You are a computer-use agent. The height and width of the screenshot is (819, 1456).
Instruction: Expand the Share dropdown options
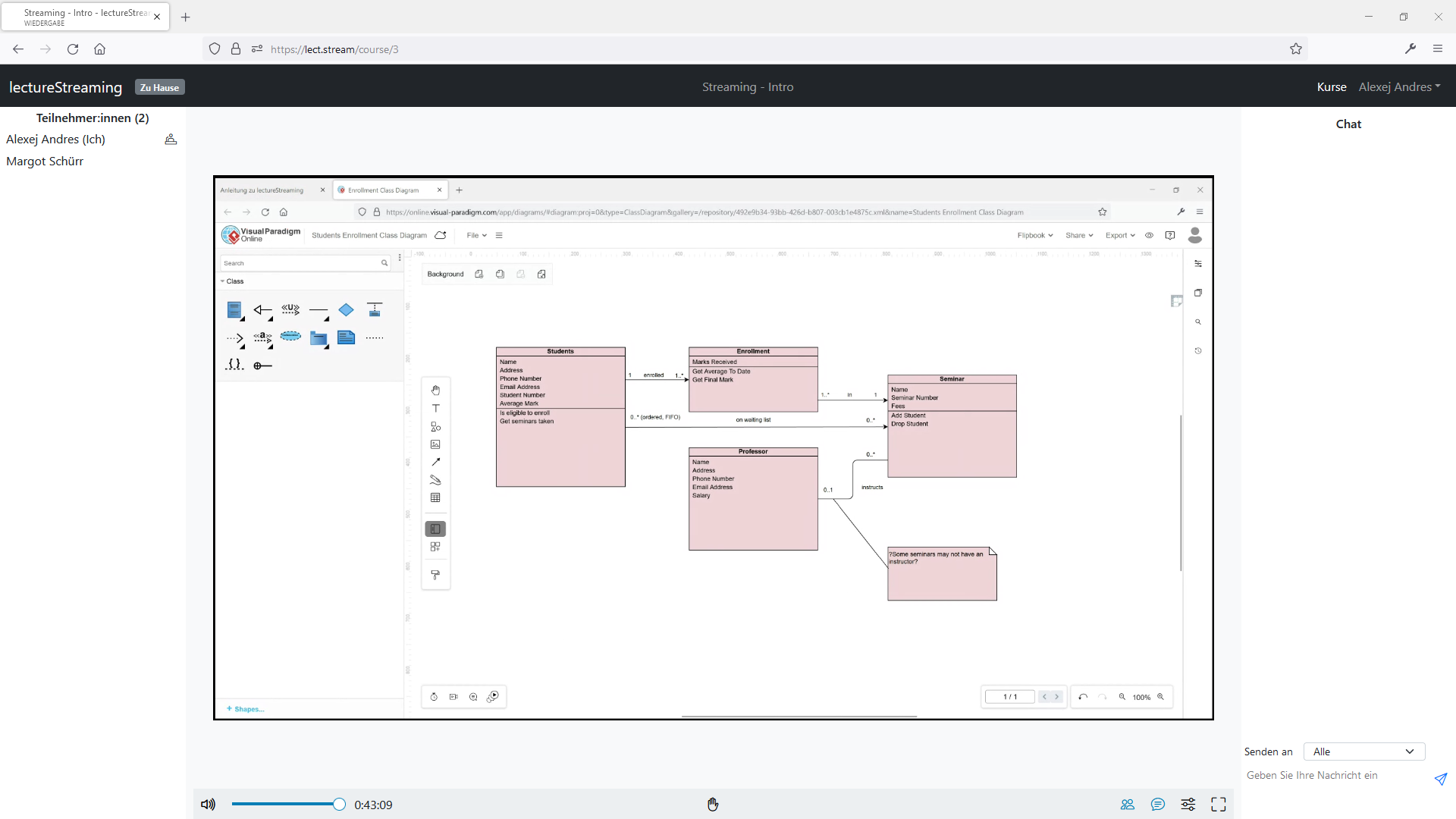coord(1078,235)
